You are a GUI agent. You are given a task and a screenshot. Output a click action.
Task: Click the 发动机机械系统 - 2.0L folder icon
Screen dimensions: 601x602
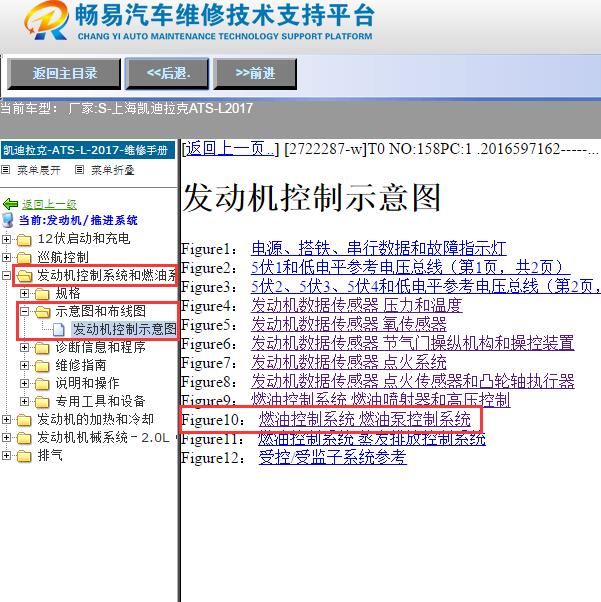(24, 438)
